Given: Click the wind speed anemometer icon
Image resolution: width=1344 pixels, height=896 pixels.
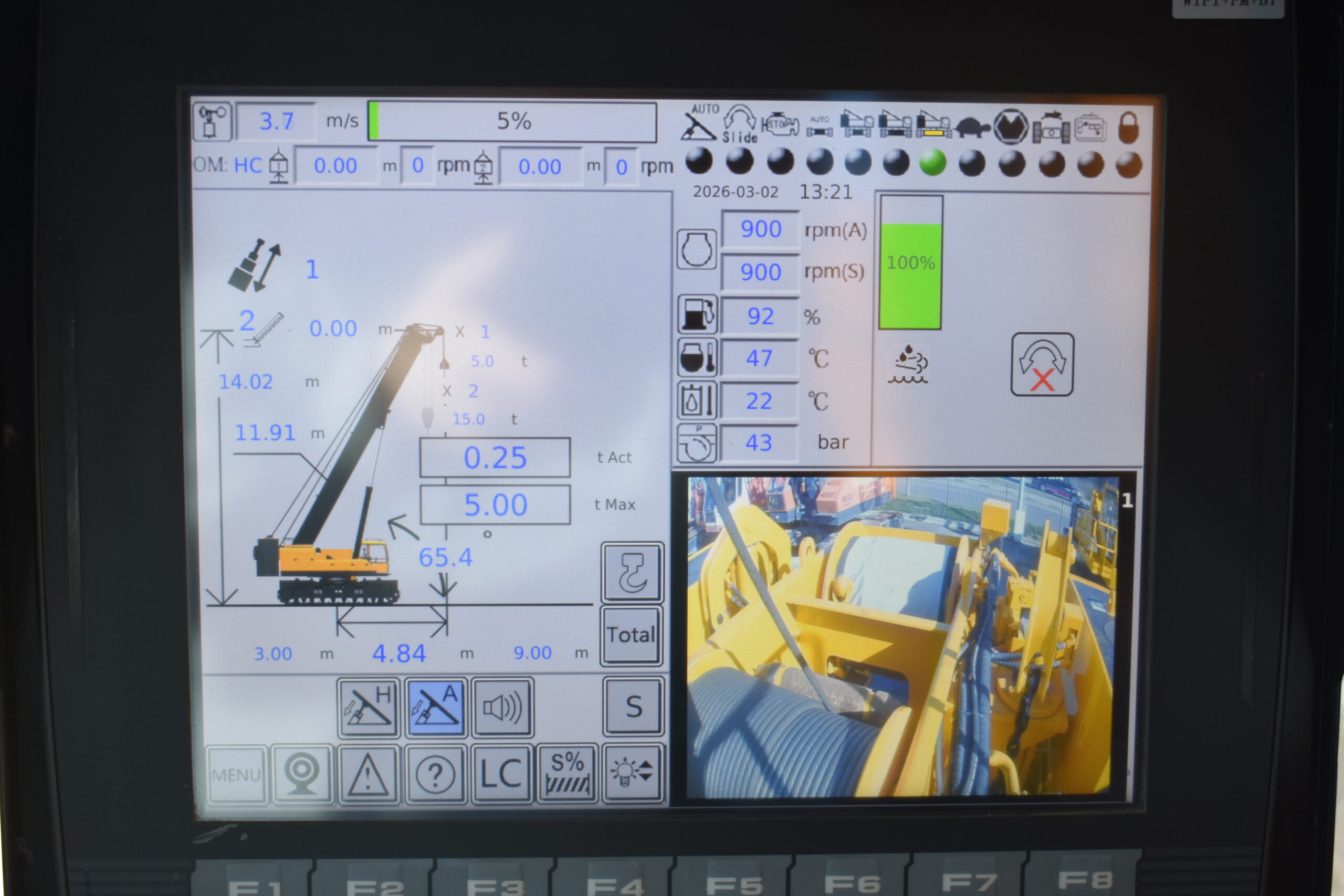Looking at the screenshot, I should (212, 121).
